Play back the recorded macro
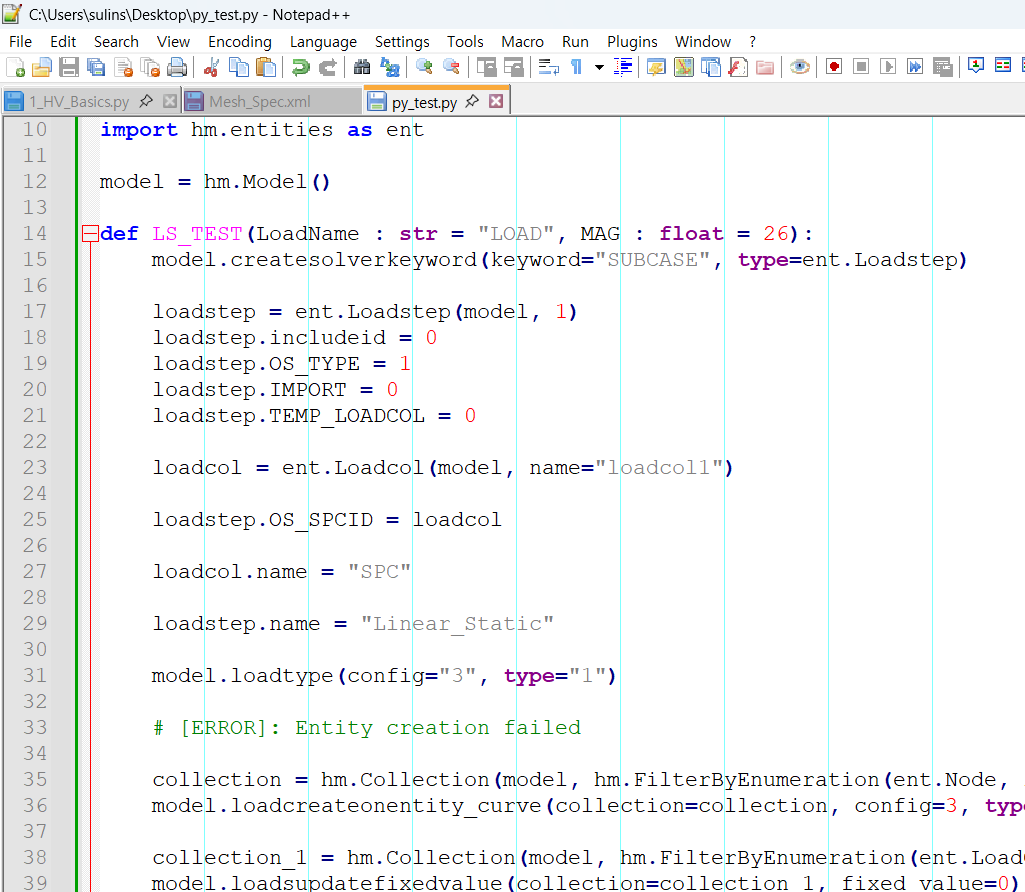Image resolution: width=1025 pixels, height=892 pixels. (888, 67)
